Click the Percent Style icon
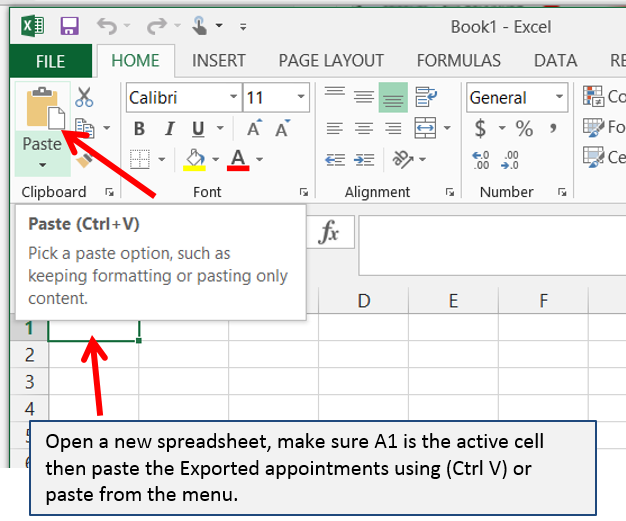The width and height of the screenshot is (626, 521). pos(524,129)
